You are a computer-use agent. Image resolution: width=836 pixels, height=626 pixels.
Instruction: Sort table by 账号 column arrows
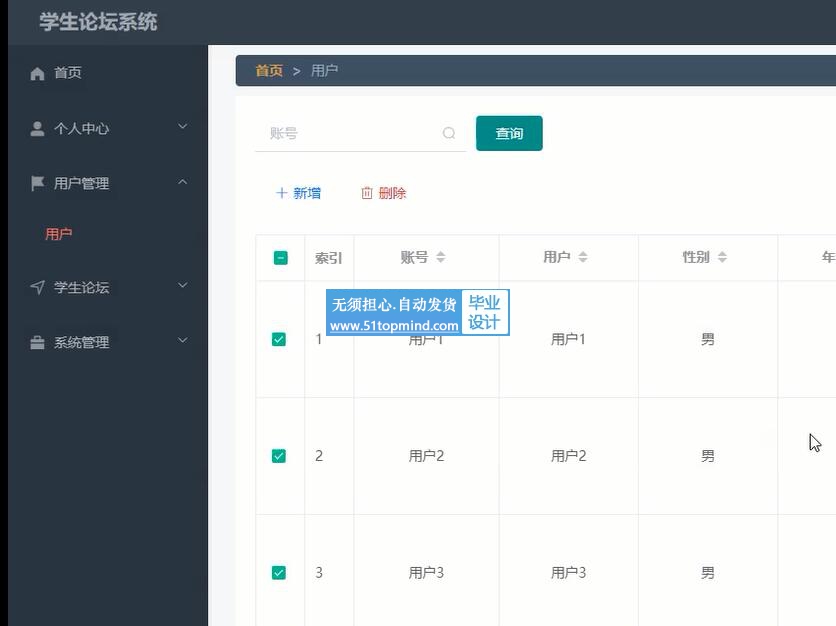point(440,257)
